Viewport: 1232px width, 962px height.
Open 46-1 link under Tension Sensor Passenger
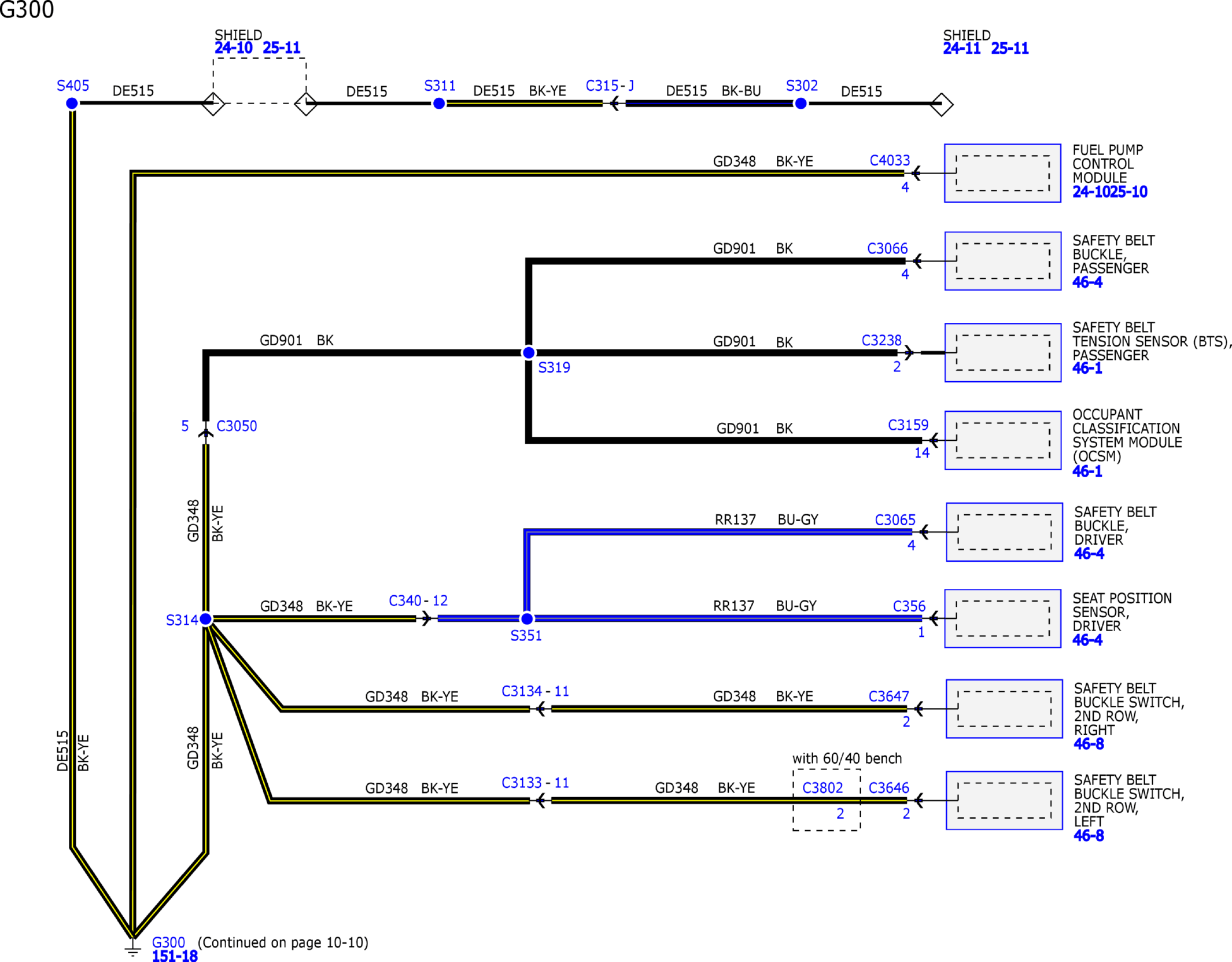(x=1087, y=368)
